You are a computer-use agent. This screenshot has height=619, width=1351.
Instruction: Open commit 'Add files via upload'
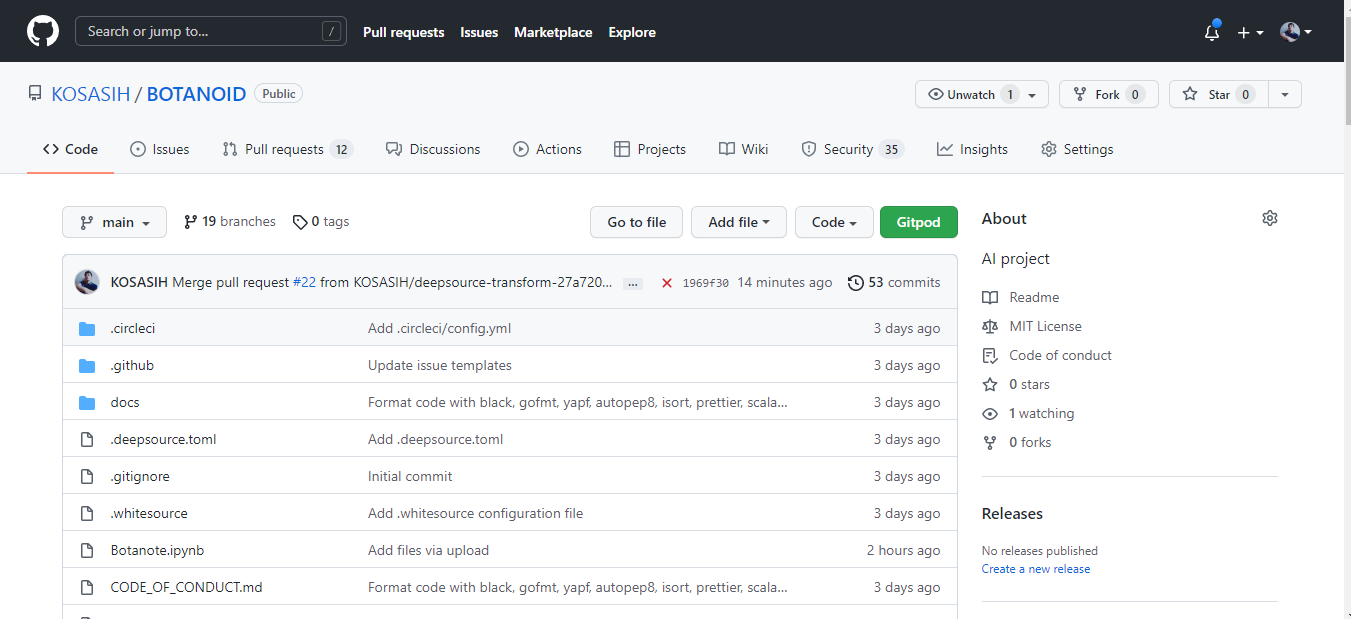[x=429, y=550]
